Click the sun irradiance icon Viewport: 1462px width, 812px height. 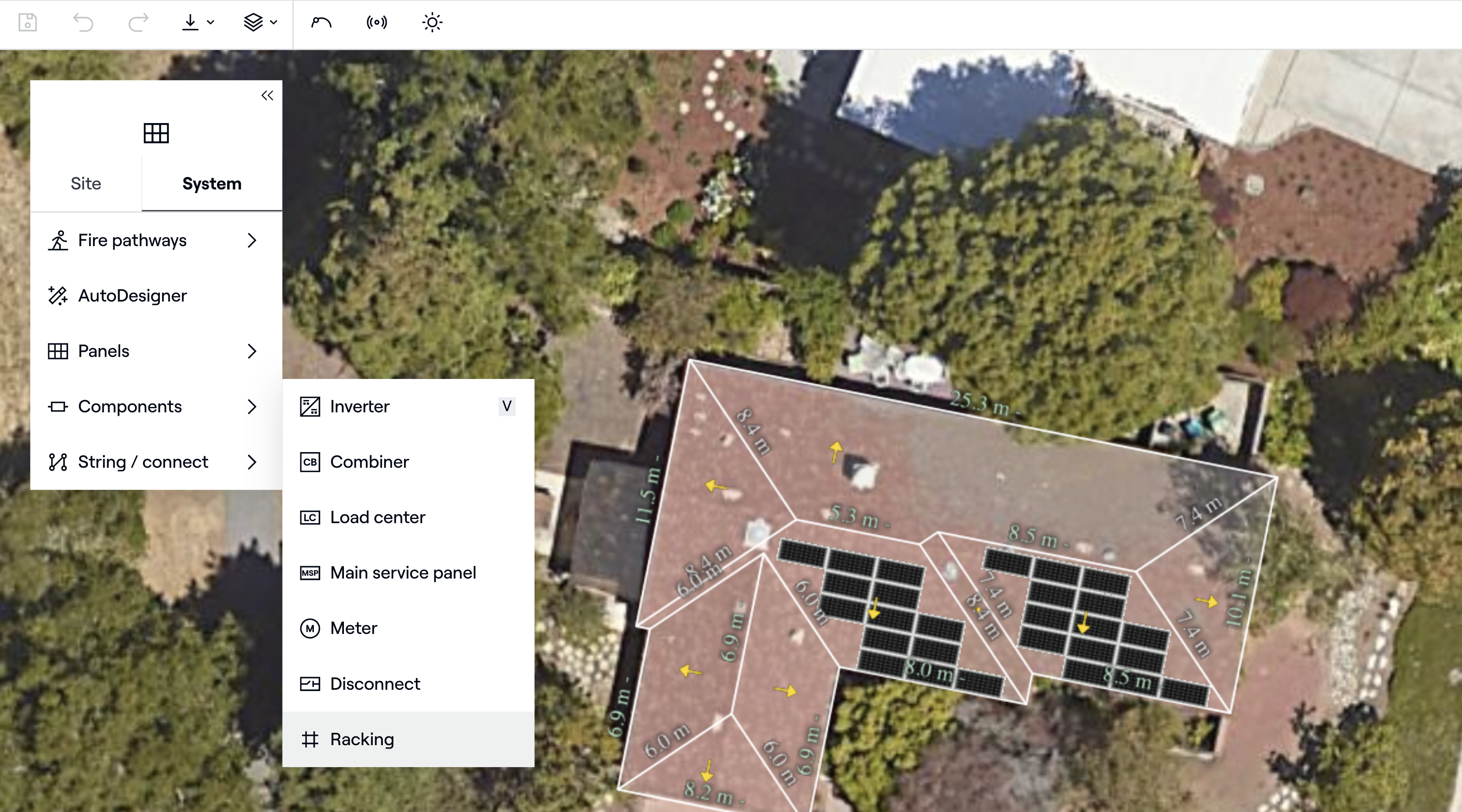(432, 23)
